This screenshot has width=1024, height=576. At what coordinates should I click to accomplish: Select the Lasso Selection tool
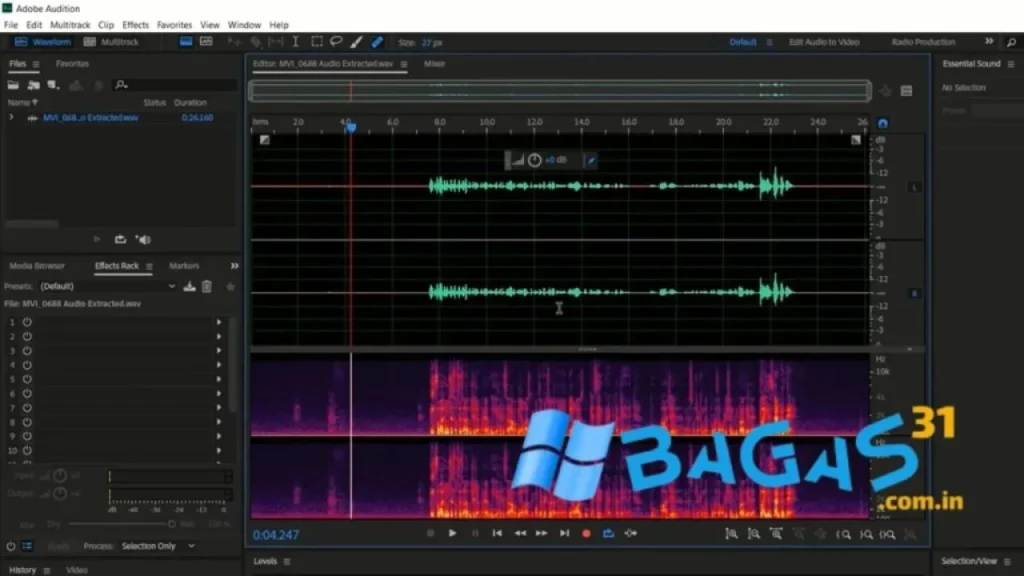pyautogui.click(x=336, y=42)
